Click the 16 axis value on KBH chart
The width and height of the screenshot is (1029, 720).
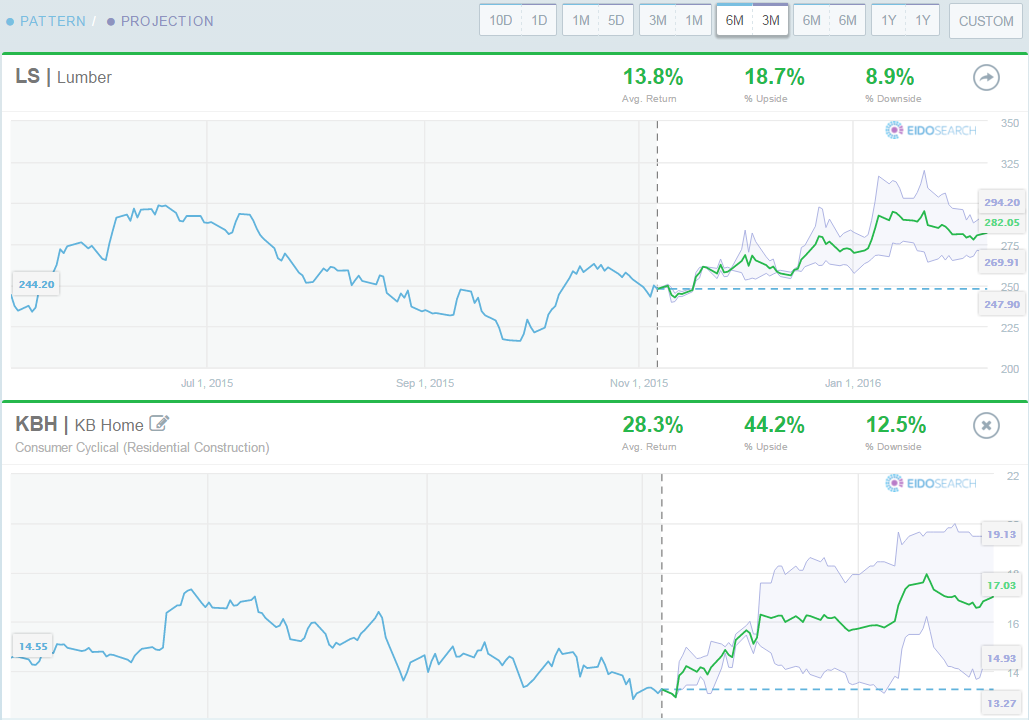1013,624
